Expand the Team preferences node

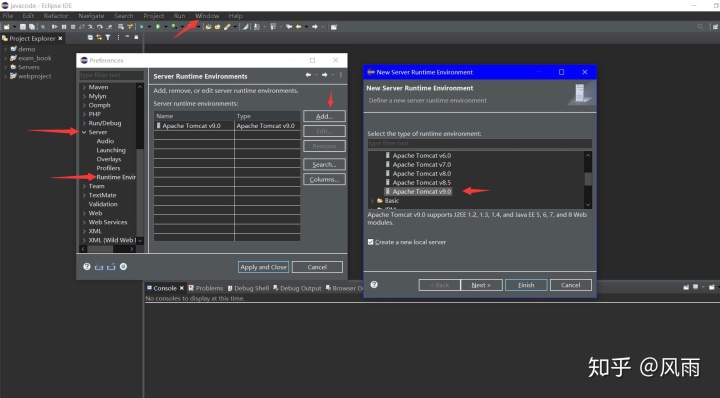84,186
